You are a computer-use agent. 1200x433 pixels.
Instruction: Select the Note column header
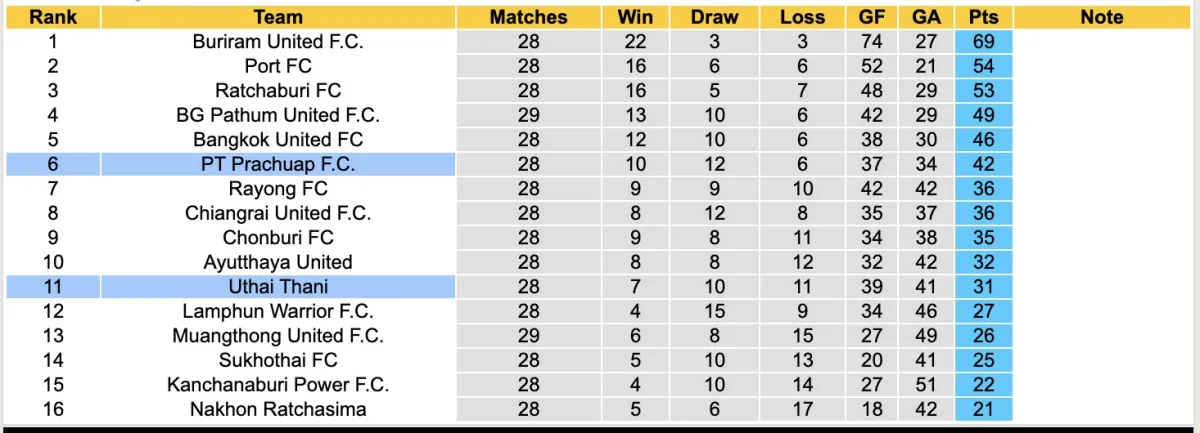pos(1102,17)
